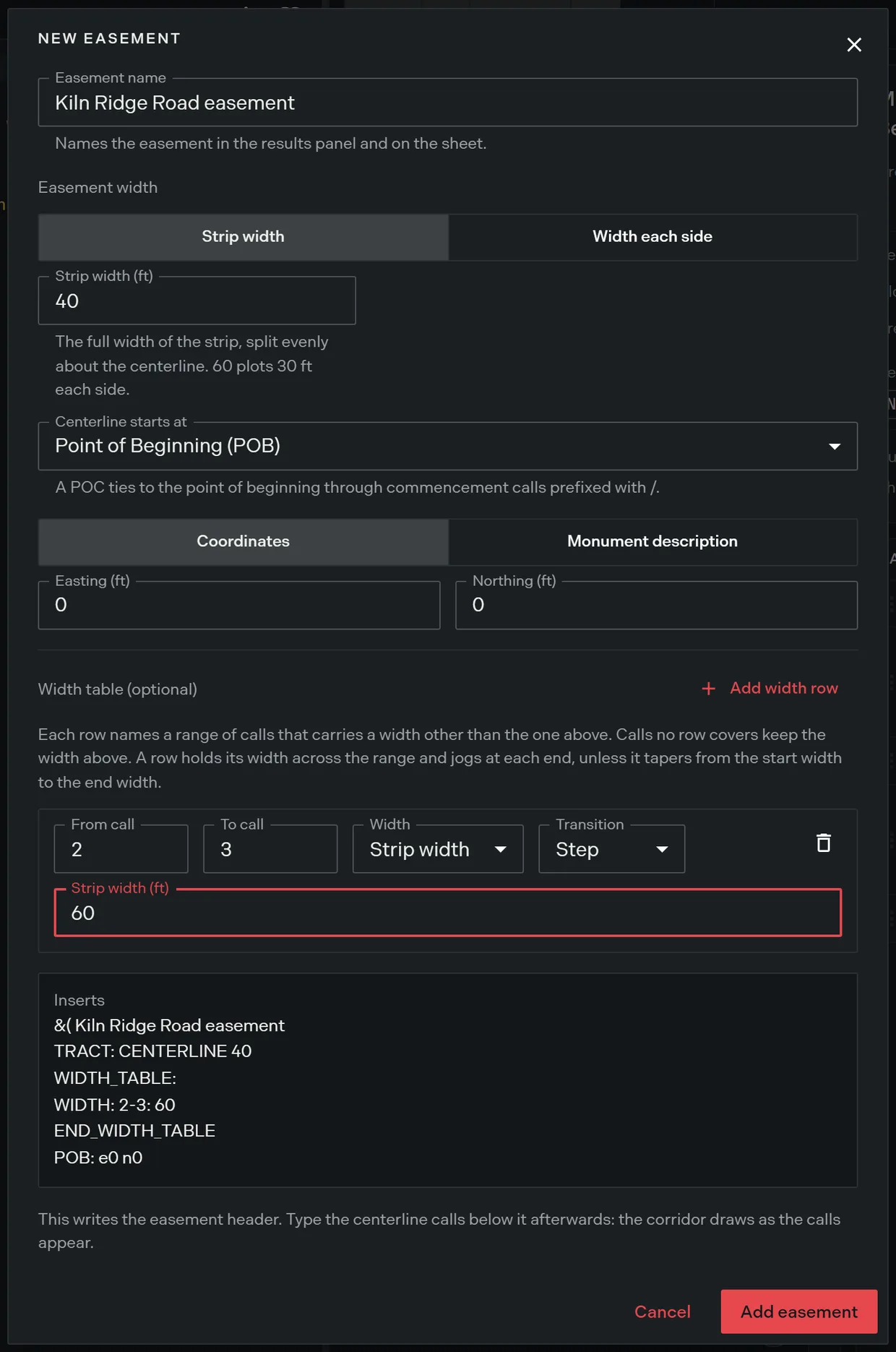This screenshot has height=1352, width=896.
Task: Click the 'POB: e0 n0' line
Action: (x=98, y=1158)
